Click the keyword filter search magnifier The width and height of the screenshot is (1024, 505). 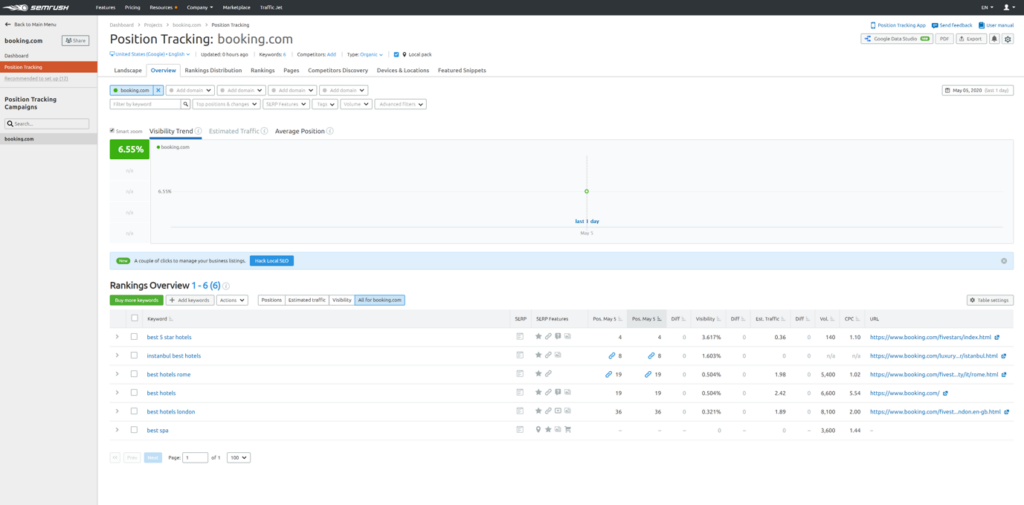click(185, 104)
